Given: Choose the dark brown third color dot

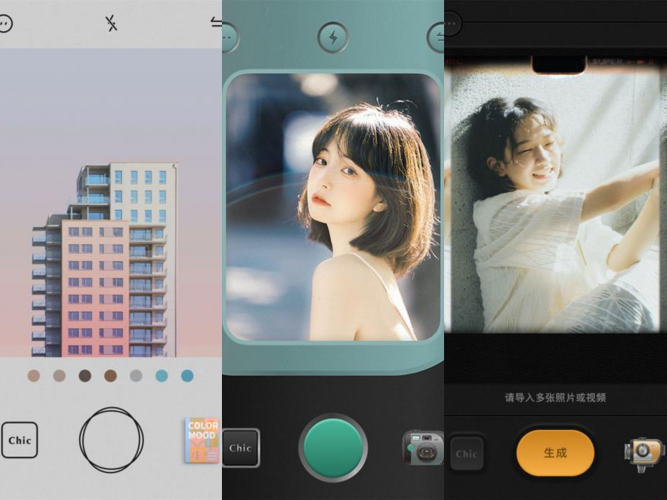Looking at the screenshot, I should (x=85, y=376).
